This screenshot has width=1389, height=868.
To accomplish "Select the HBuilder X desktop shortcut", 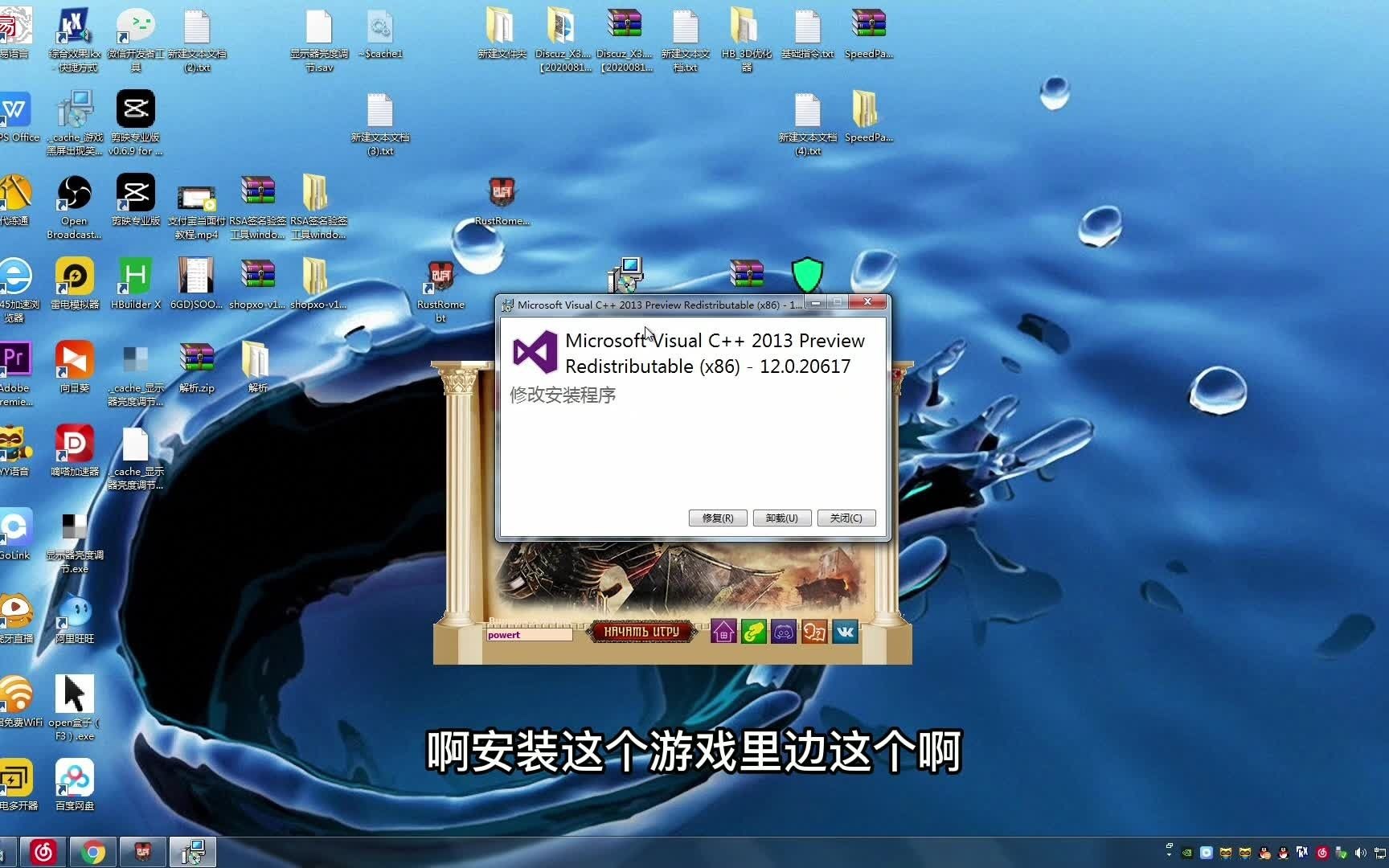I will (136, 284).
